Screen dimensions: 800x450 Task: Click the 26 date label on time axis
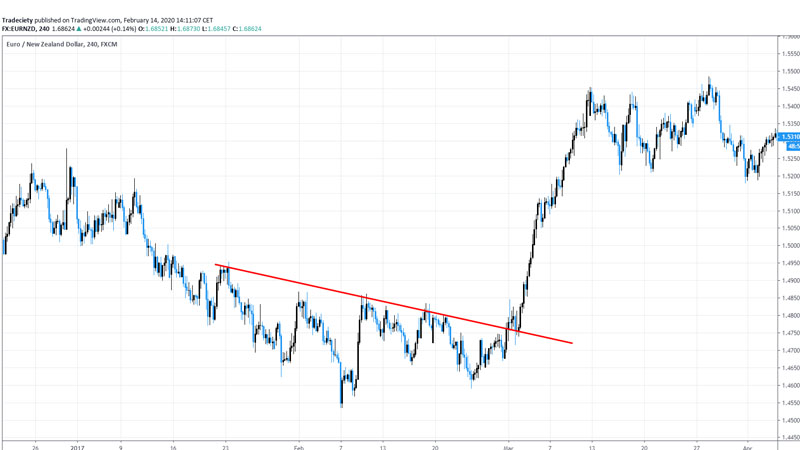[x=35, y=447]
